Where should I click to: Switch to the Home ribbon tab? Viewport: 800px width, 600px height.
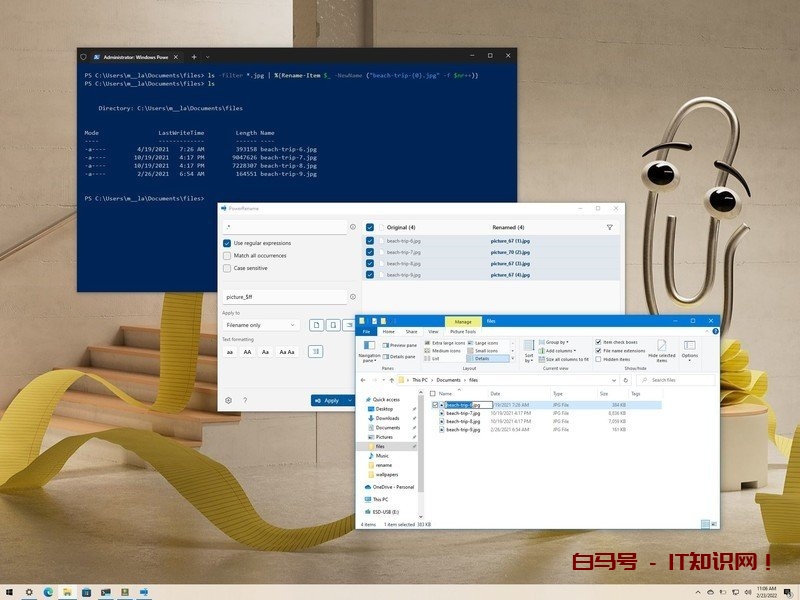388,331
